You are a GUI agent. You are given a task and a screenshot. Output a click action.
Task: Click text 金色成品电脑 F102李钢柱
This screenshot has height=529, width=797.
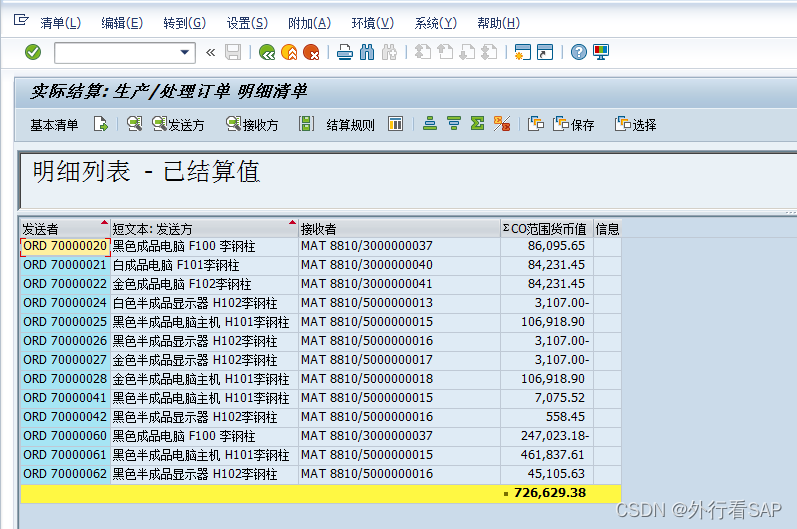(x=182, y=284)
